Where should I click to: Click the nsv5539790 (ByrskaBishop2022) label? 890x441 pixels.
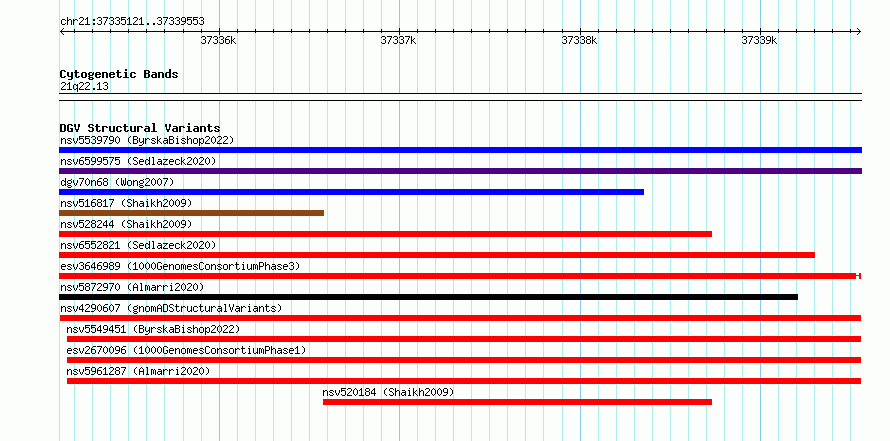click(x=147, y=140)
